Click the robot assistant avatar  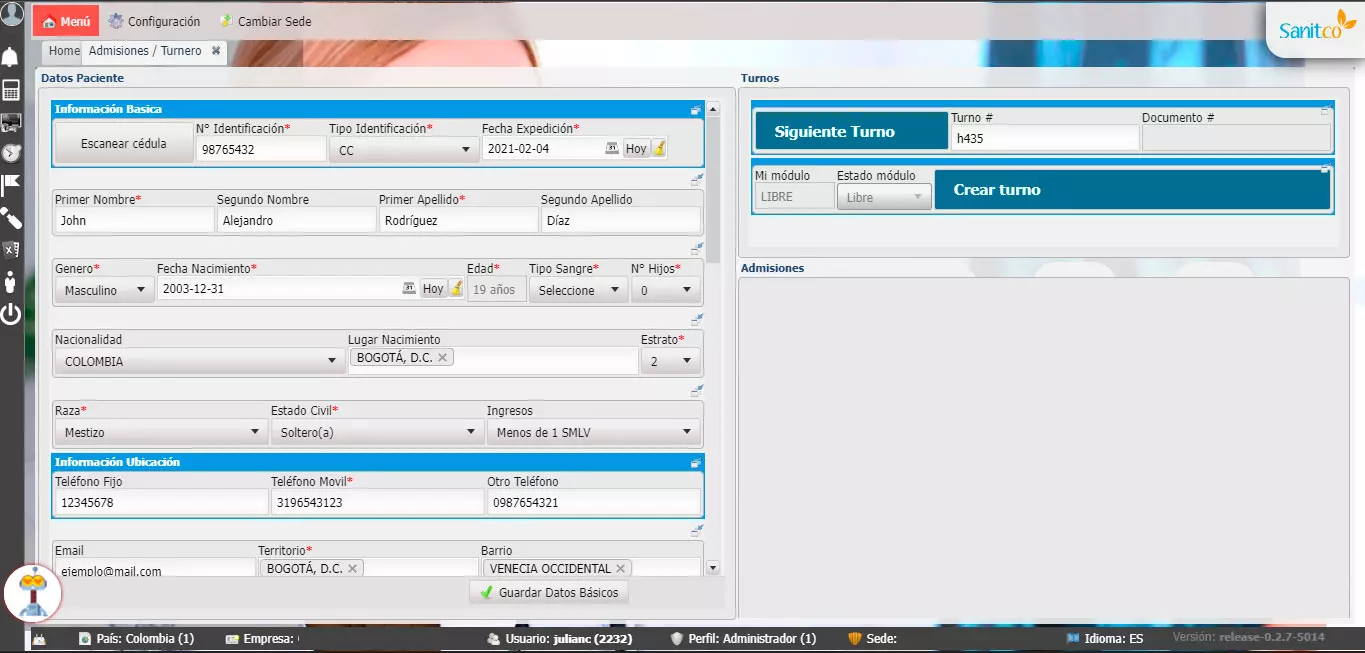33,592
